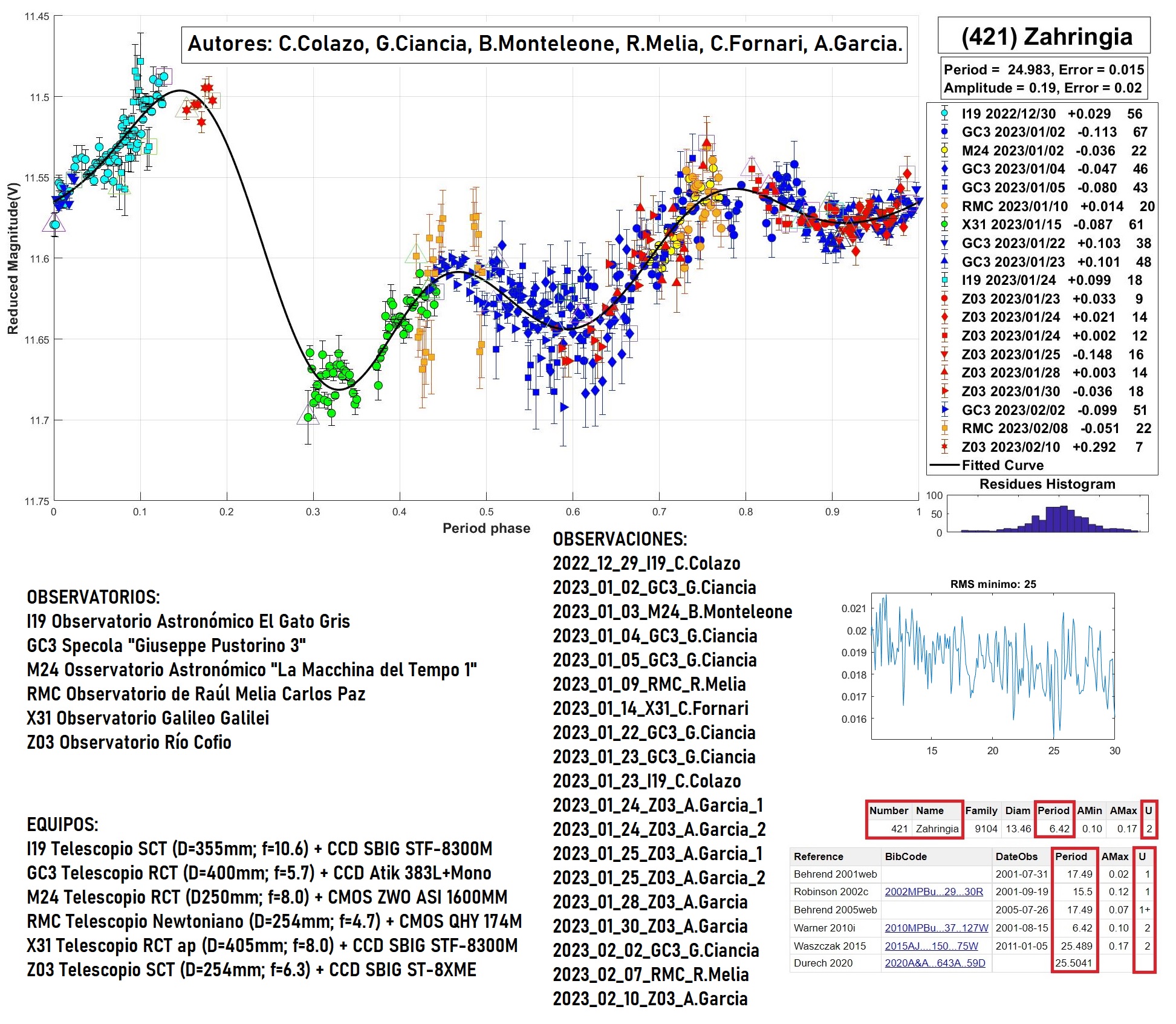Click the Behrend 2001web reference cell
Screen dimensions: 1176x1024
pyautogui.click(x=835, y=874)
